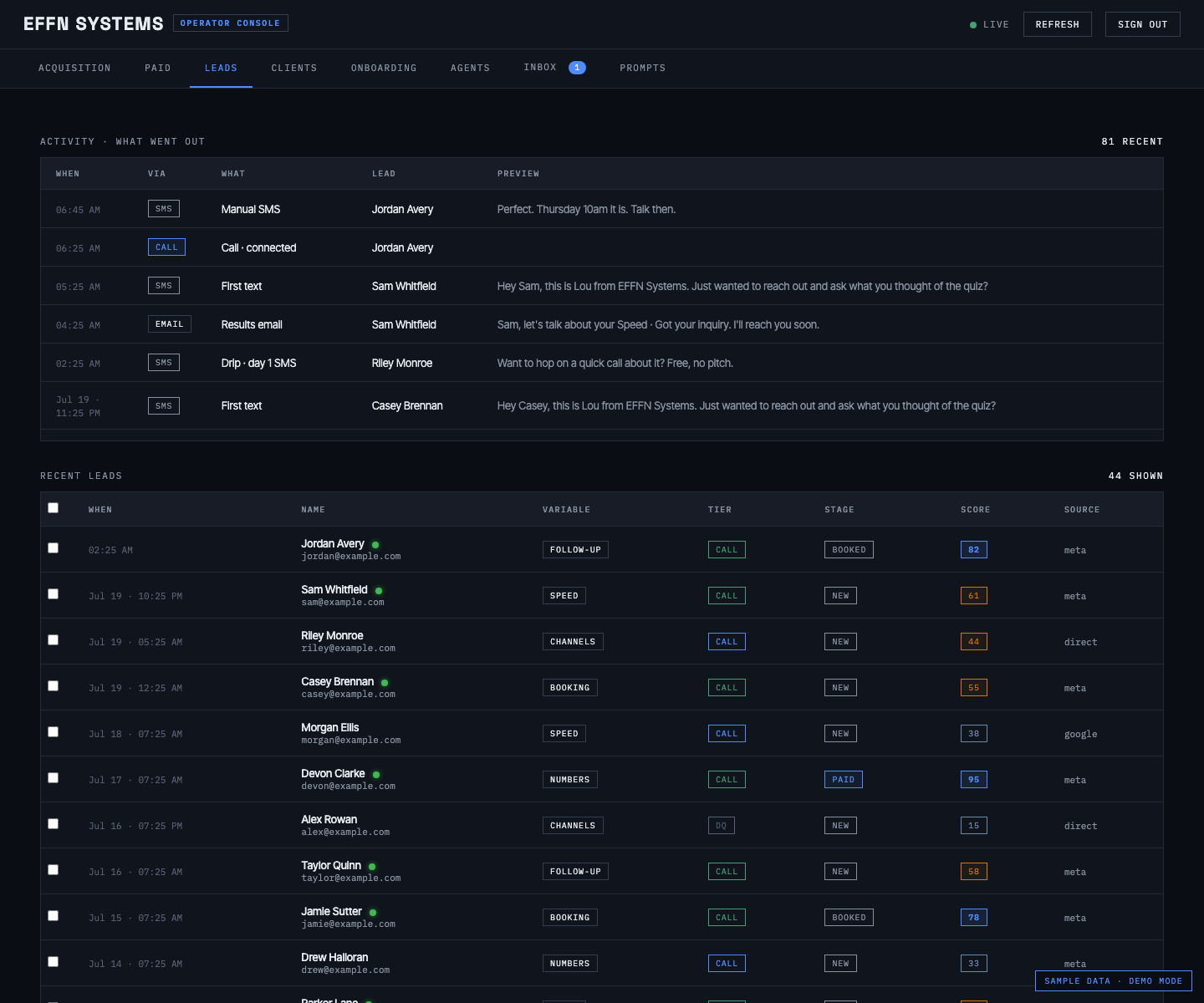Screen dimensions: 1204x1003
Task: Open the Clients tab
Action: click(294, 68)
